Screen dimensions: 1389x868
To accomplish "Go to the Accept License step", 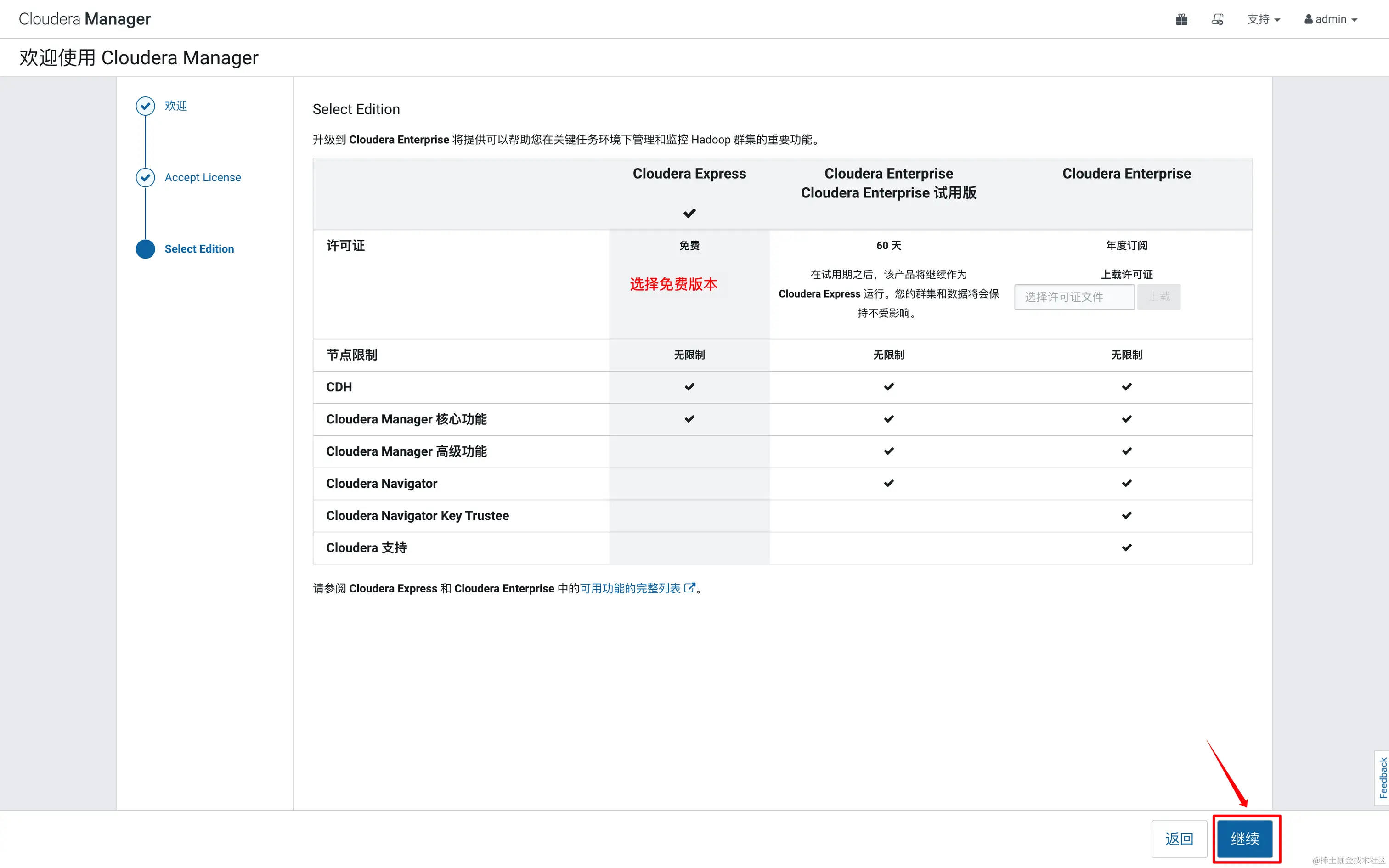I will 203,177.
